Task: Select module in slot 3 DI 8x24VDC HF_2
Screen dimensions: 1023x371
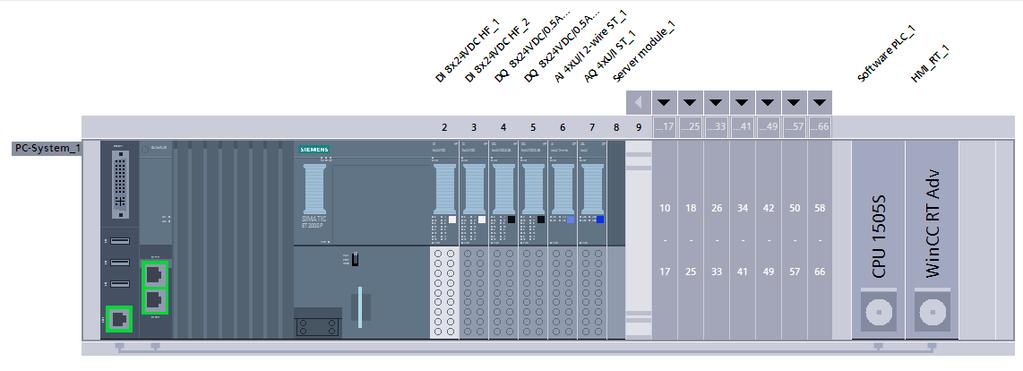Action: 474,239
